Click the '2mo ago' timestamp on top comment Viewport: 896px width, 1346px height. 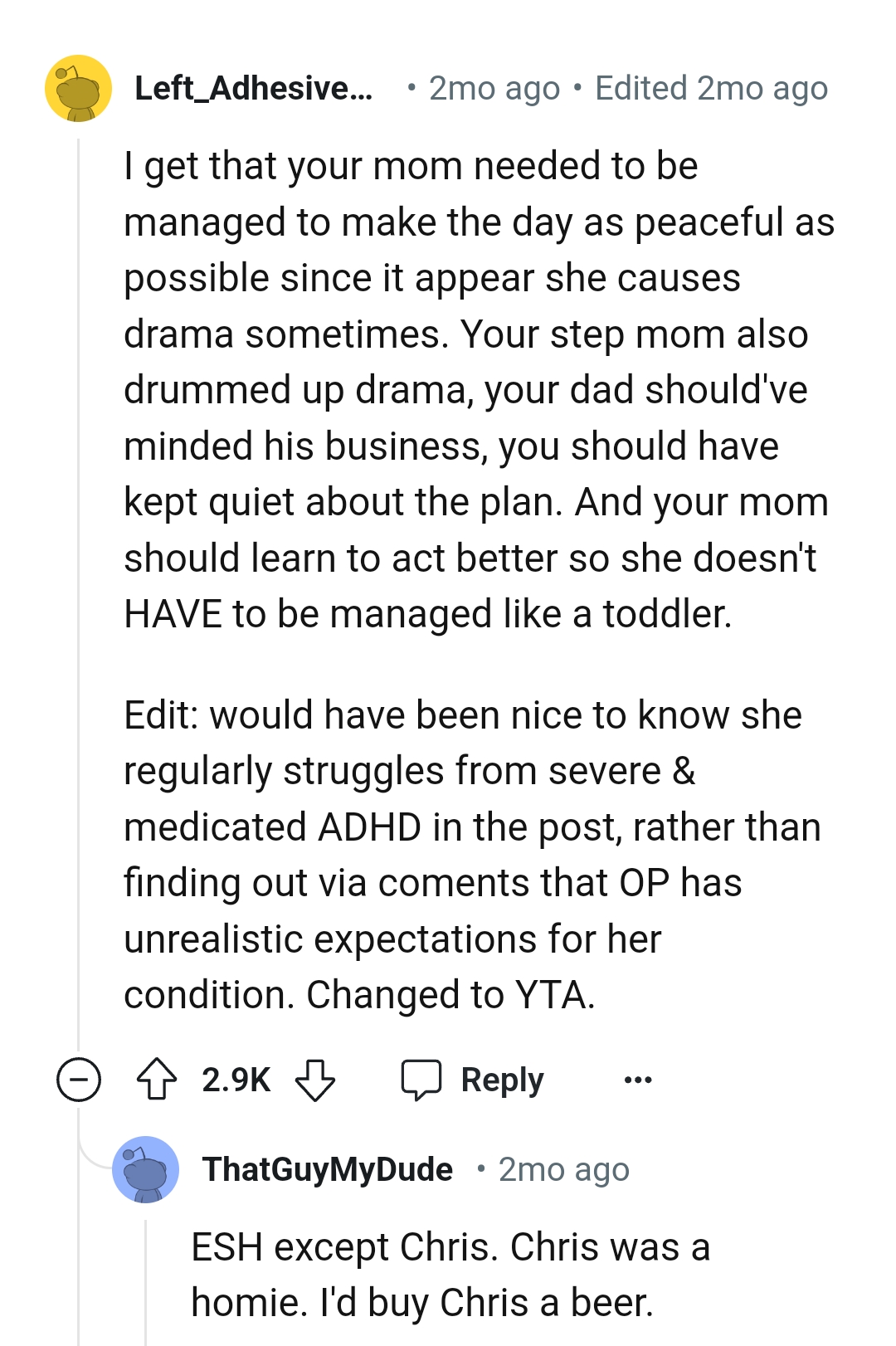click(x=493, y=88)
